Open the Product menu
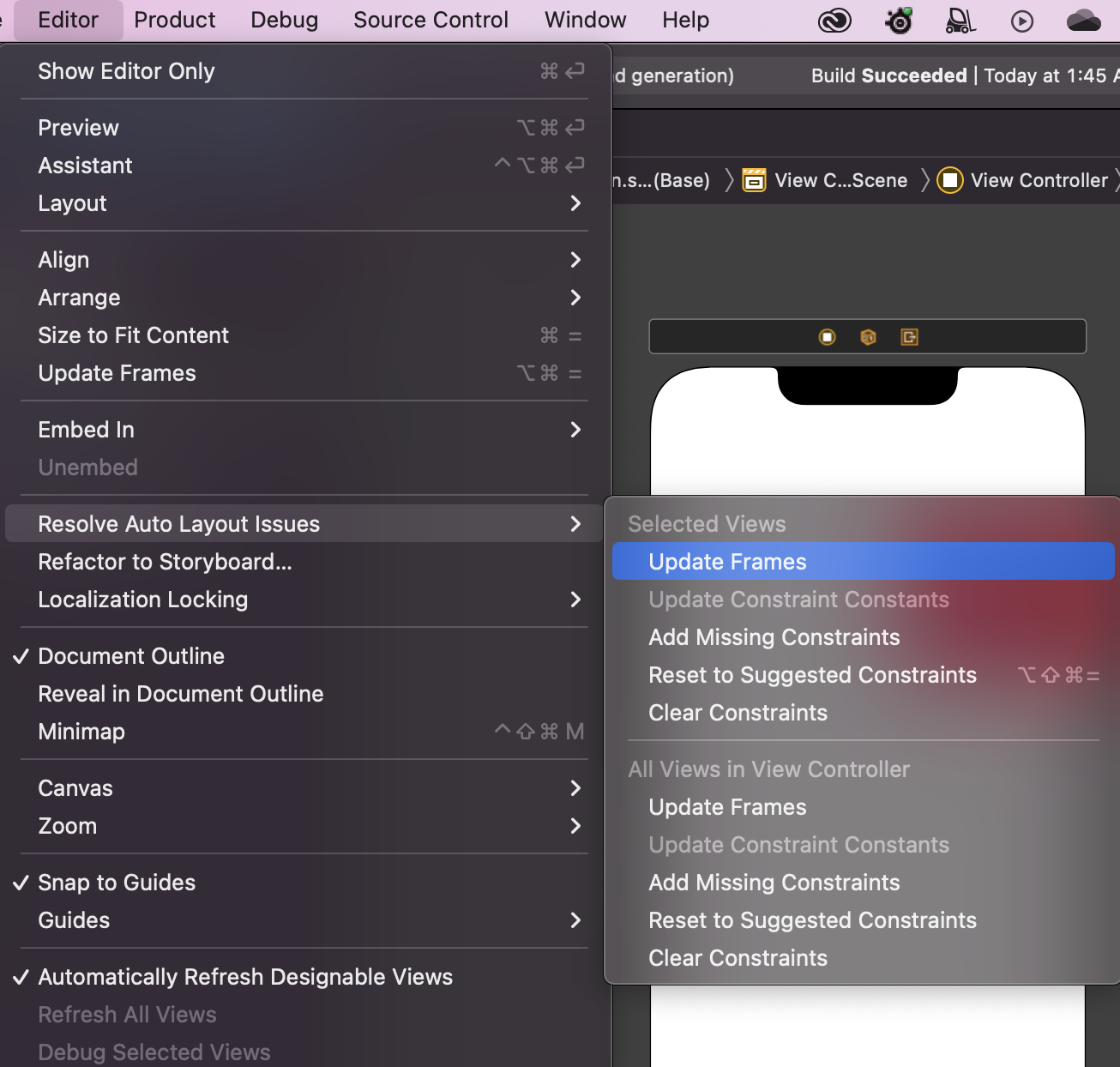The width and height of the screenshot is (1120, 1067). point(175,20)
